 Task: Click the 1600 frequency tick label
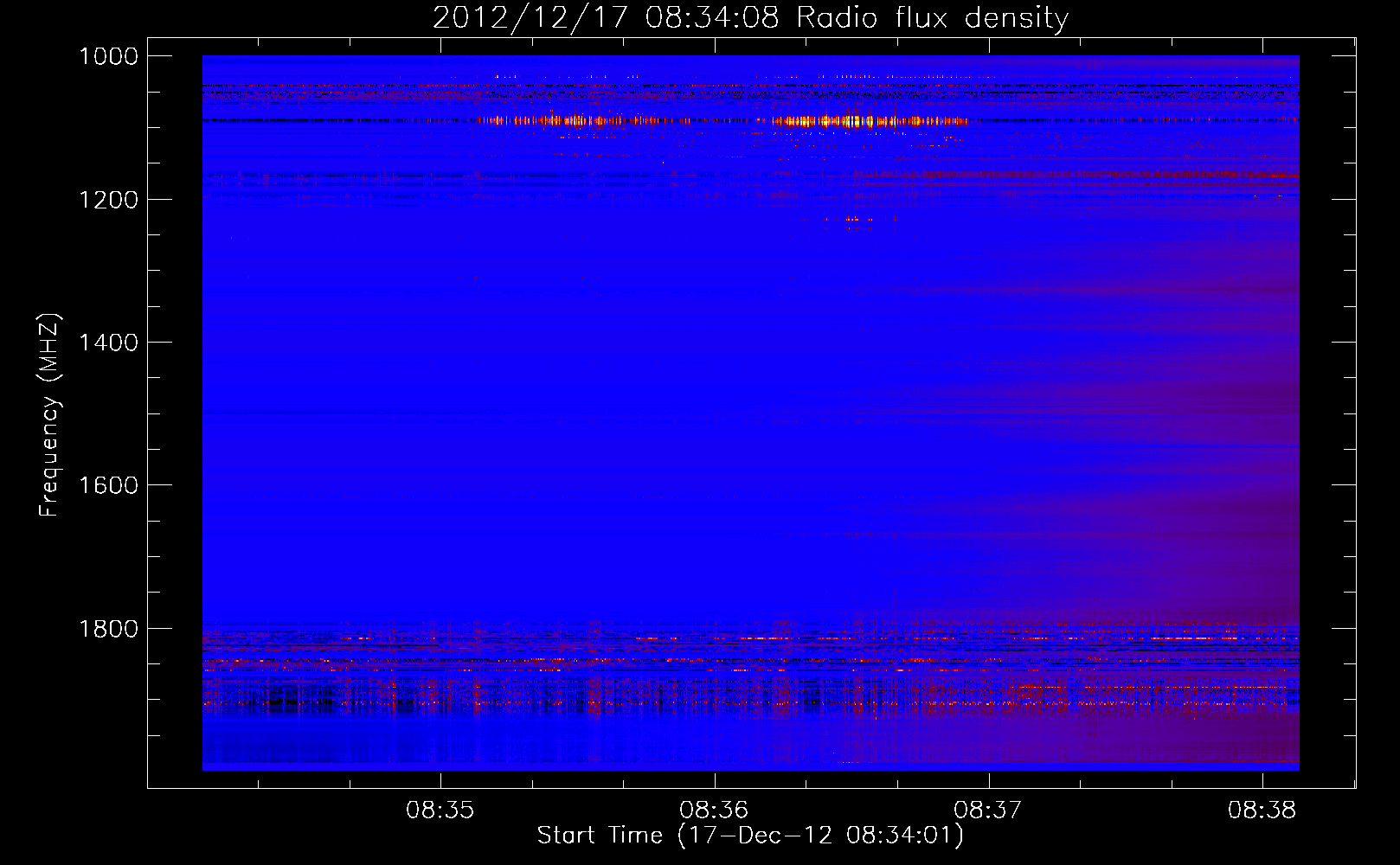[x=108, y=485]
